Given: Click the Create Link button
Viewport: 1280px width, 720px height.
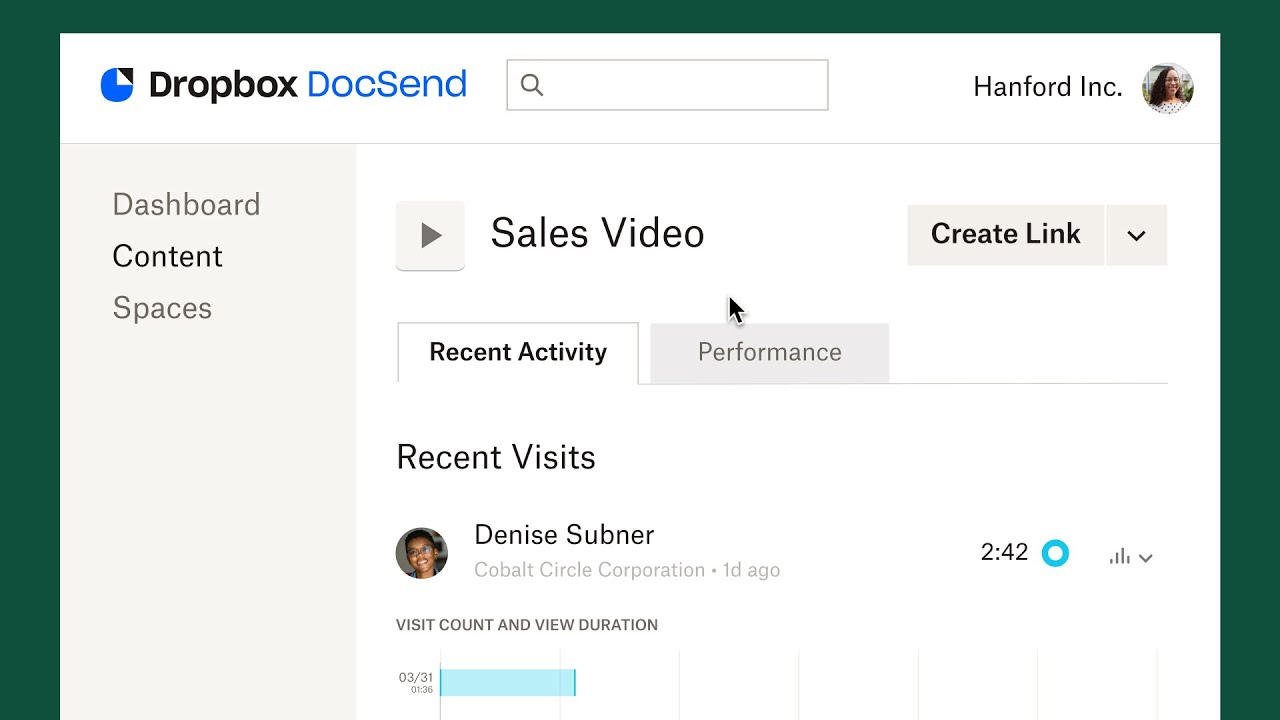Looking at the screenshot, I should click(x=1005, y=235).
